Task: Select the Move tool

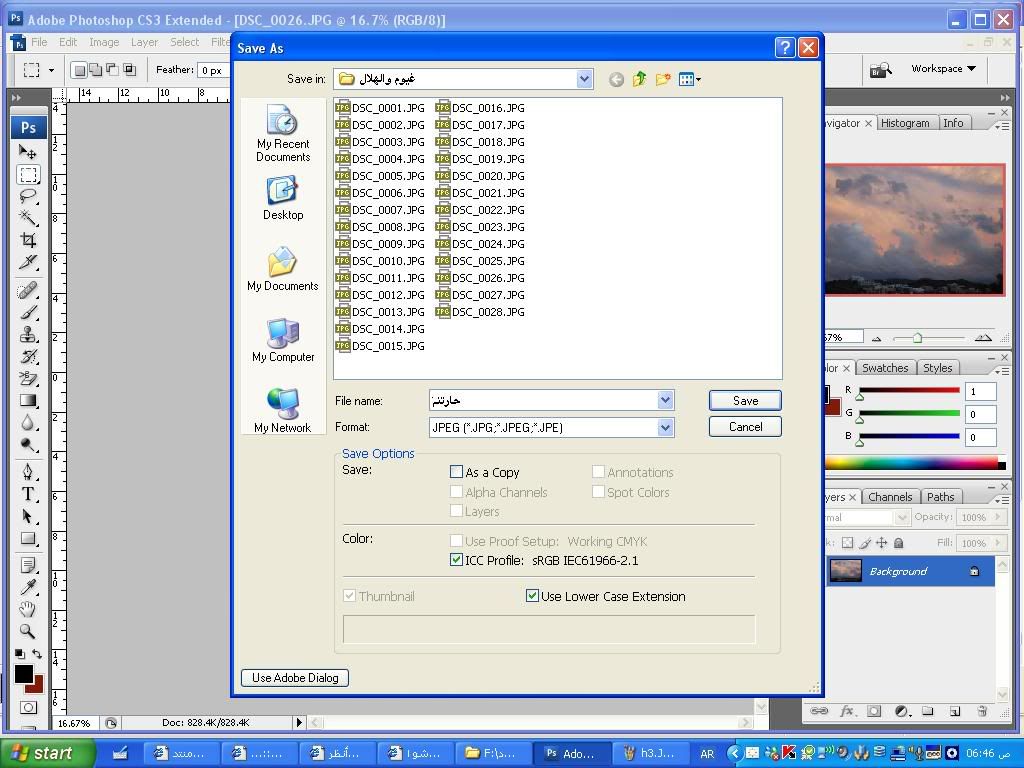Action: [x=28, y=152]
